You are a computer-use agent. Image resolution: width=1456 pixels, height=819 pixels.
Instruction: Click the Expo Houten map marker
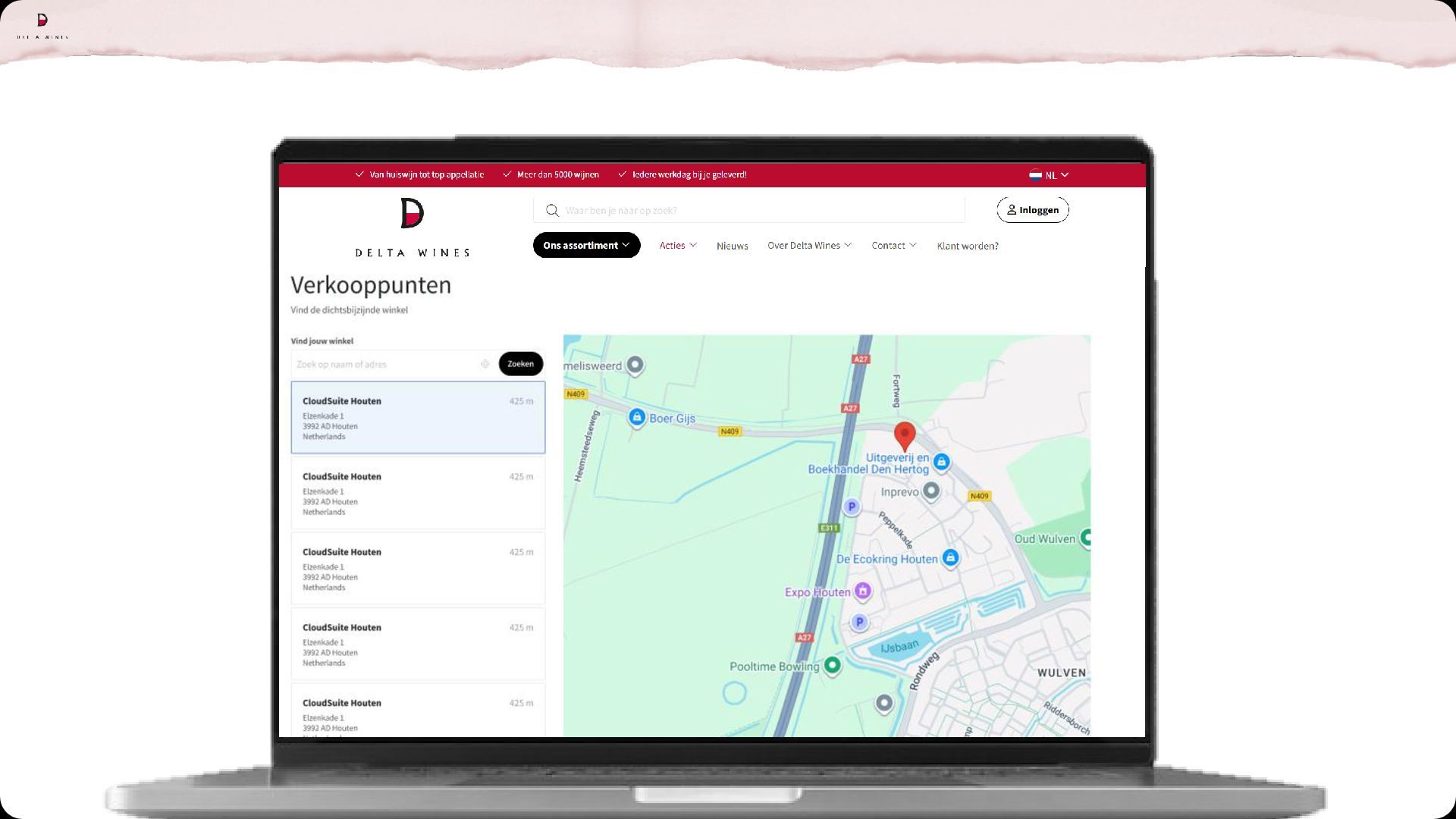click(x=862, y=591)
